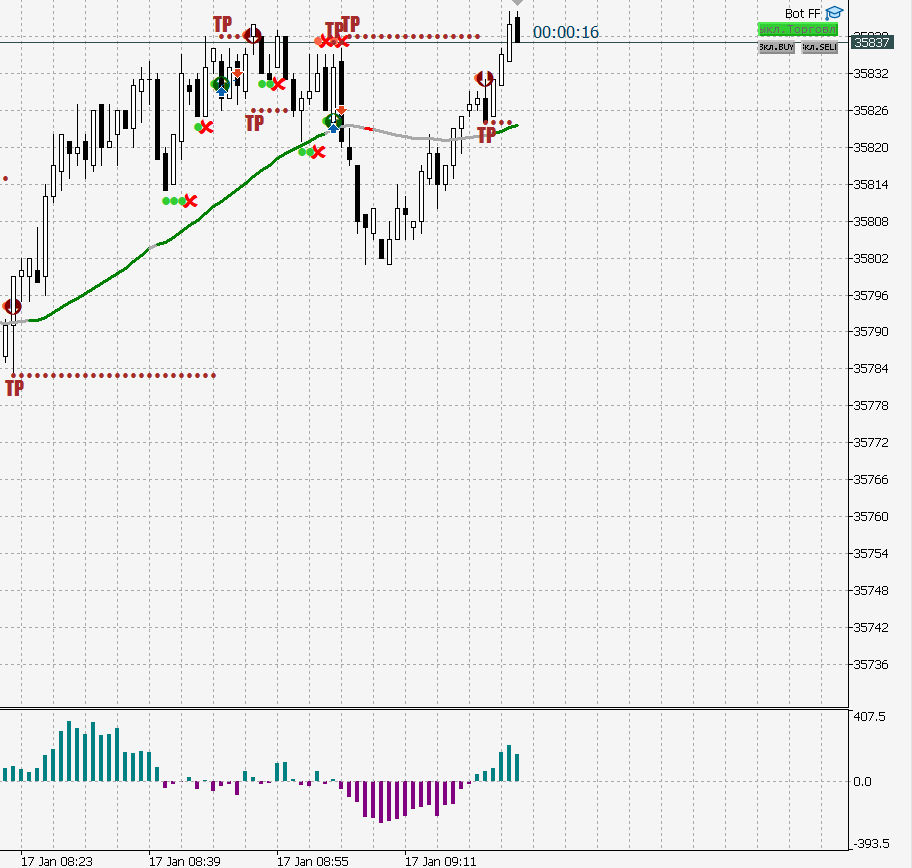Image resolution: width=912 pixels, height=868 pixels.
Task: Click the blue graduation cap expert advisor icon
Action: click(x=834, y=13)
